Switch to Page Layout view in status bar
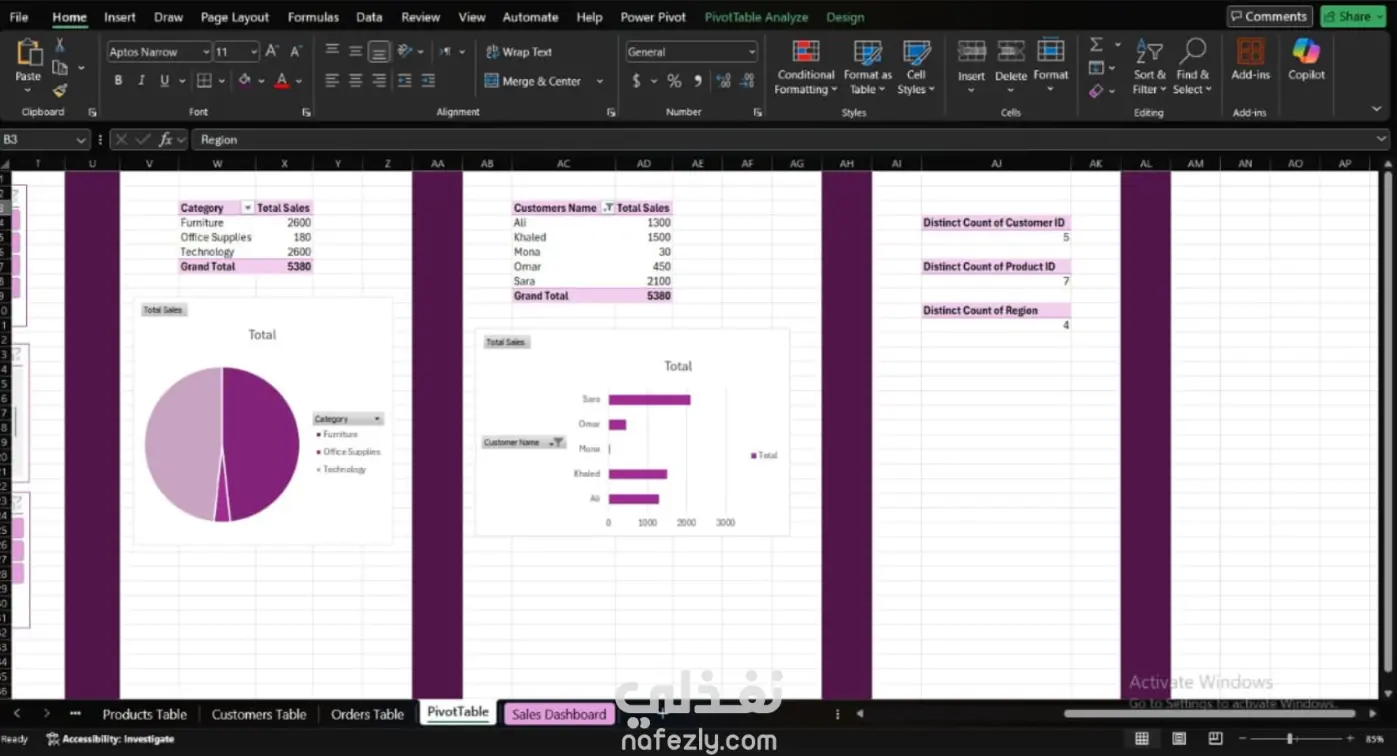1397x756 pixels. coord(1179,739)
